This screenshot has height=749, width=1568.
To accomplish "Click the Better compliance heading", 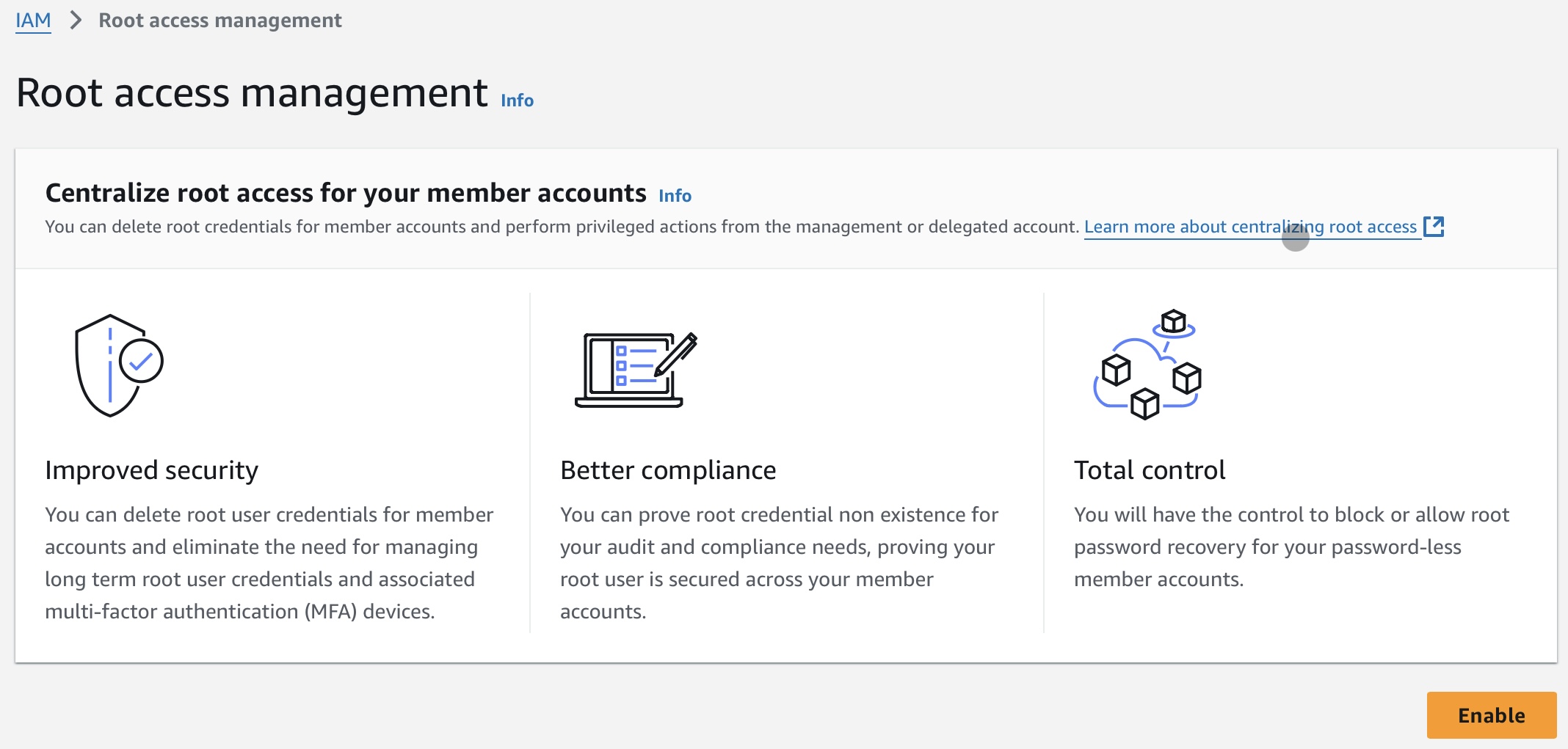I will pos(668,470).
